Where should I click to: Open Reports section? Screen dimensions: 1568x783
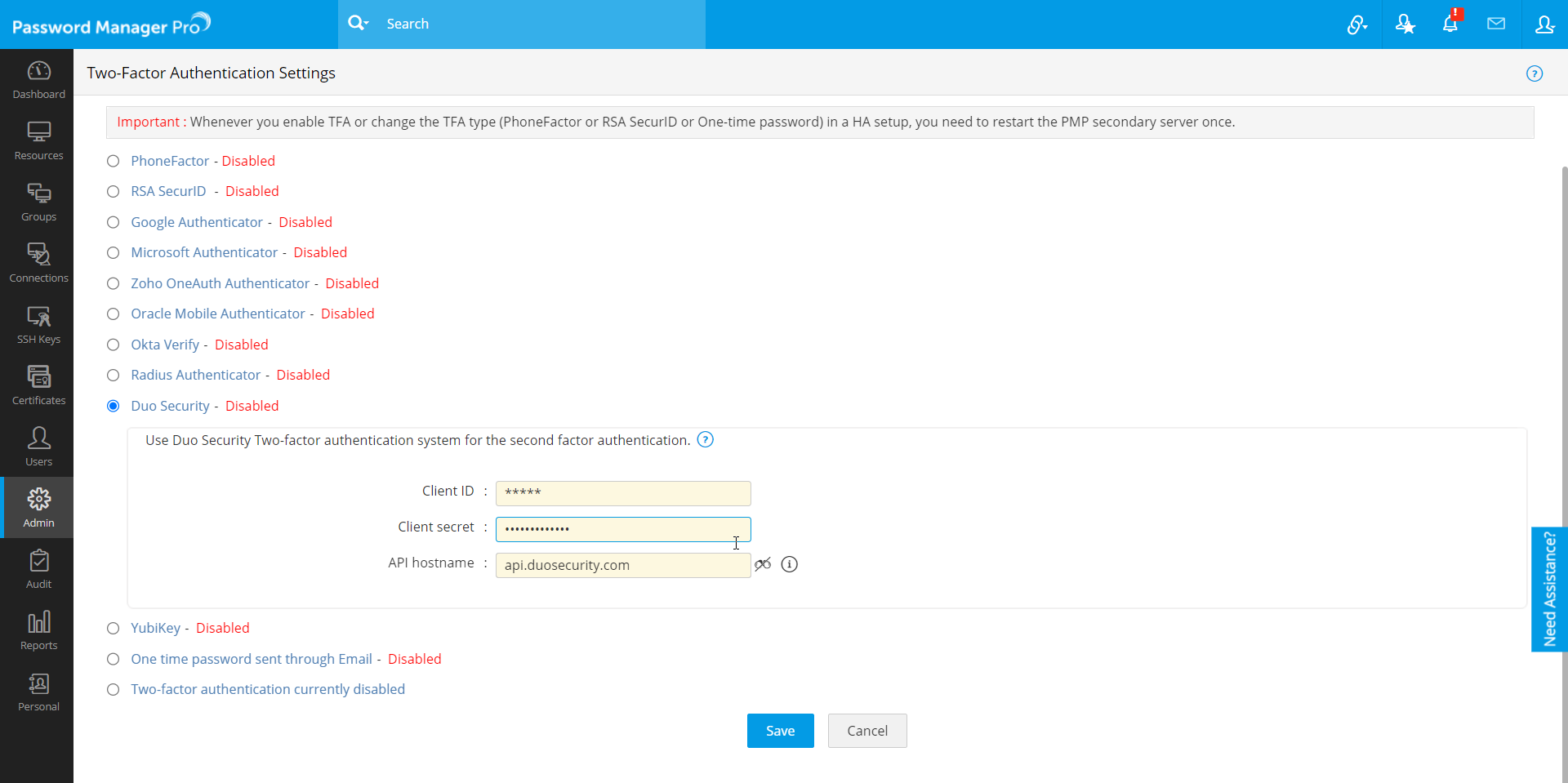(x=38, y=631)
